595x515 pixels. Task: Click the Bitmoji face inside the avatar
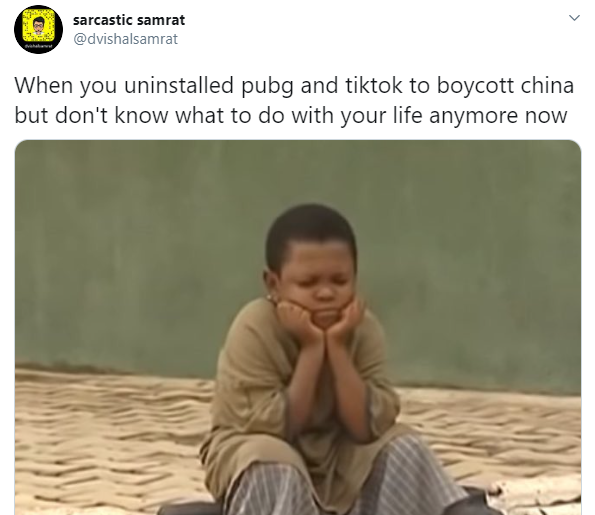38,25
